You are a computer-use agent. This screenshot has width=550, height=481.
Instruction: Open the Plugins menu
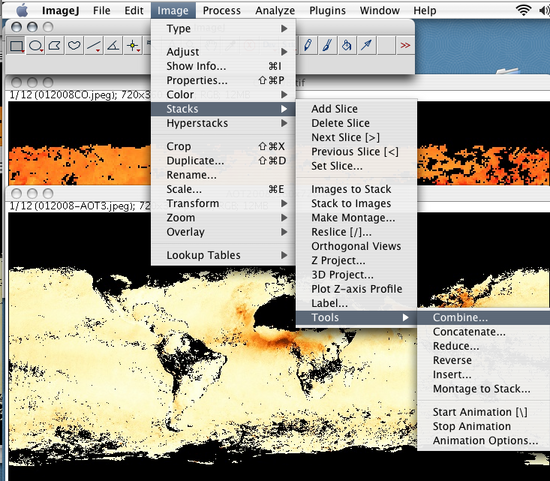[x=327, y=11]
